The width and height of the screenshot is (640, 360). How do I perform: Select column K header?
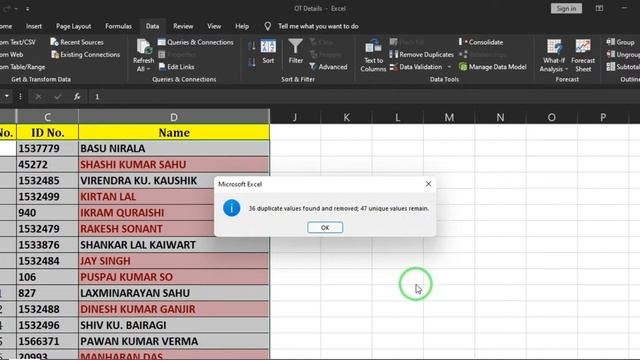click(347, 118)
